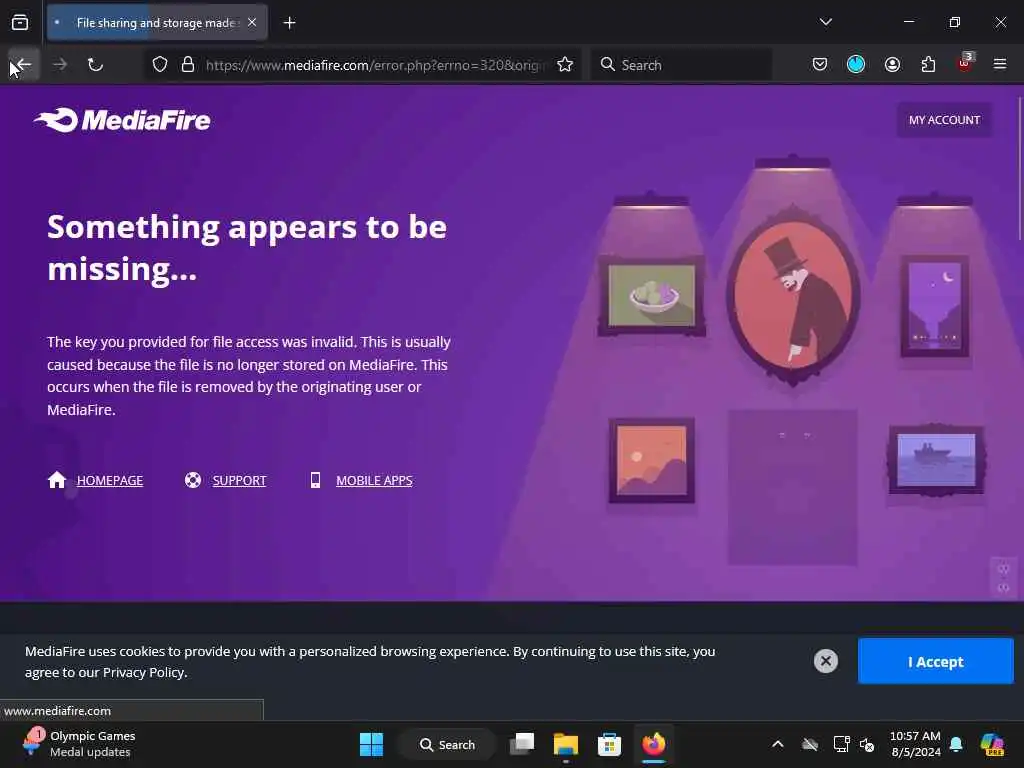Open the notification bell icon
Image resolution: width=1024 pixels, height=768 pixels.
pos(956,744)
